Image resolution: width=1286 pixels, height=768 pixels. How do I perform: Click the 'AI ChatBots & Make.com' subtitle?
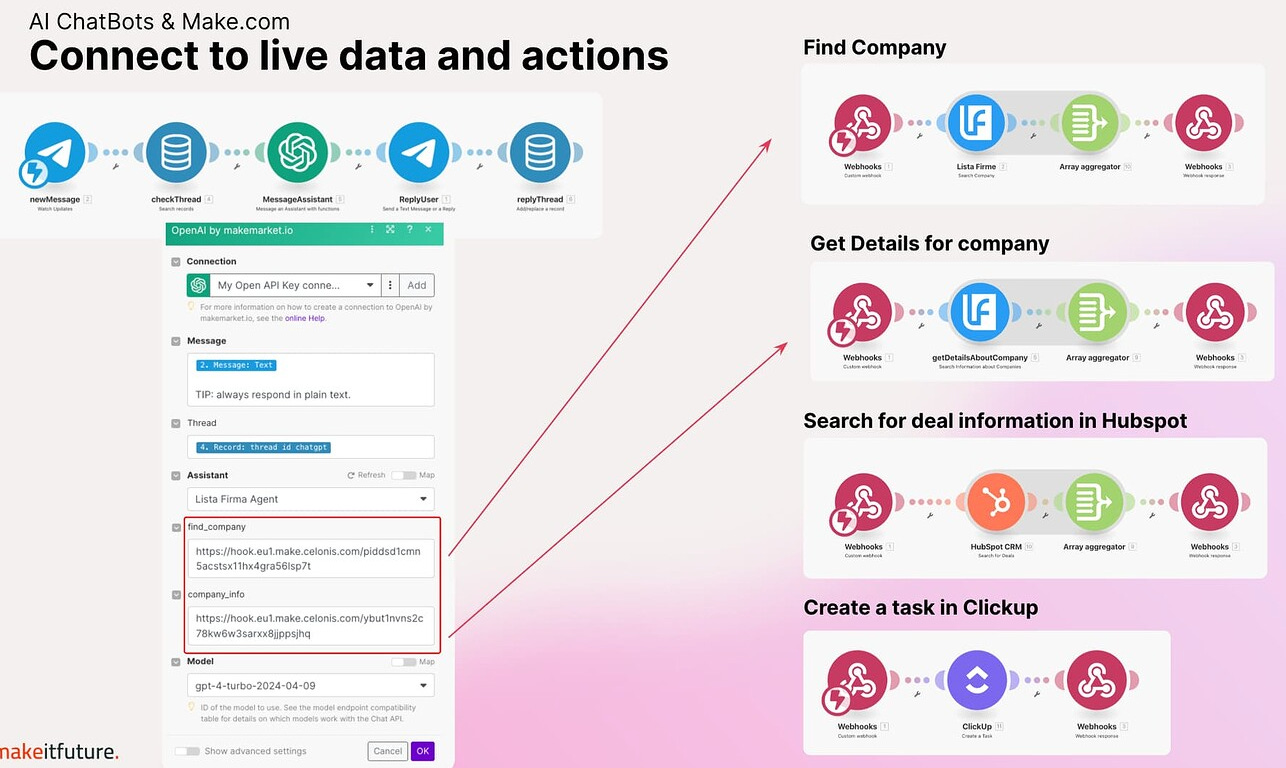click(160, 21)
